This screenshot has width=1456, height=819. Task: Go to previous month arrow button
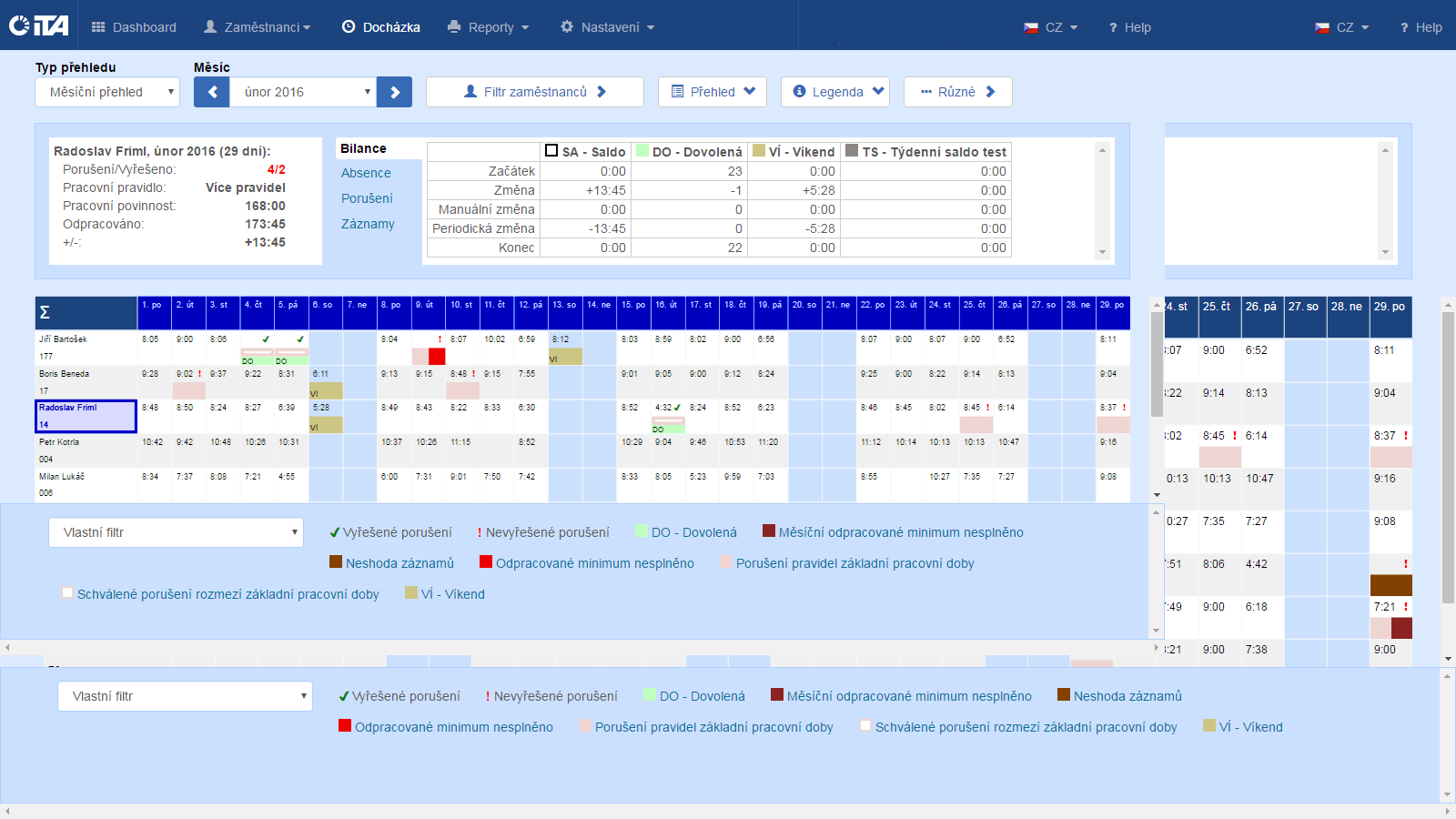pyautogui.click(x=211, y=92)
